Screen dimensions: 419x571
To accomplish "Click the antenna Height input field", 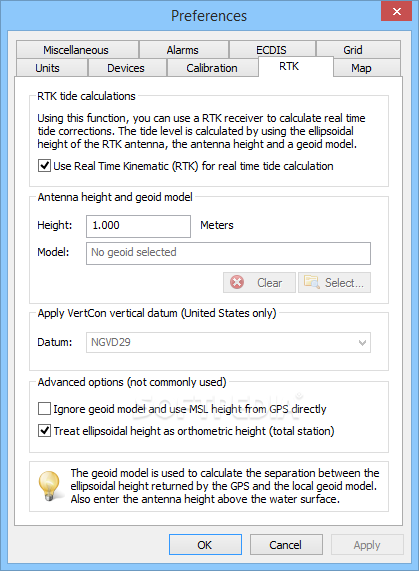I will point(138,226).
